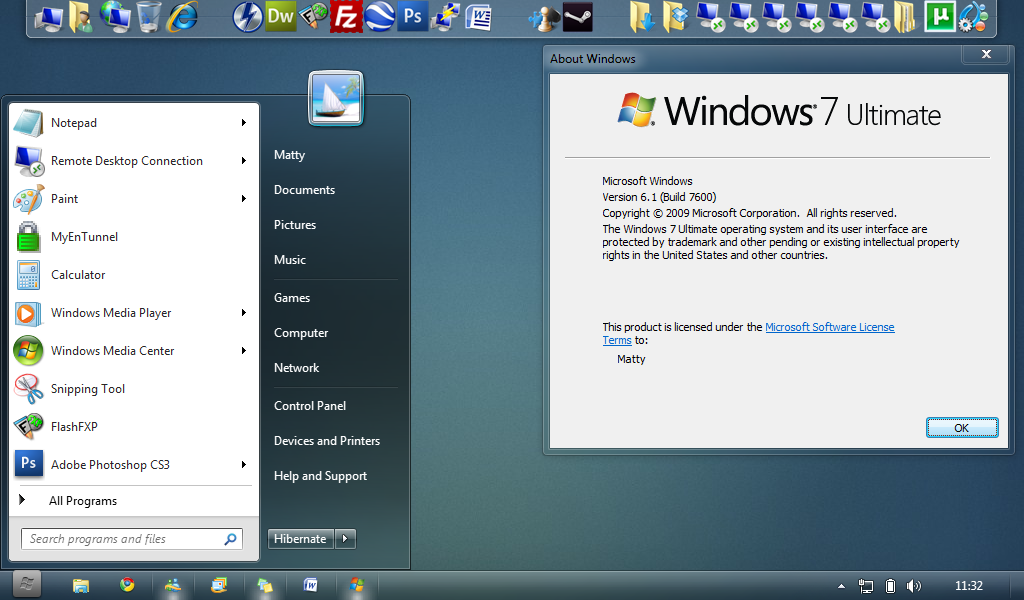Screen dimensions: 1024x600
Task: Expand Adobe Photoshop CS3 jump list arrow
Action: click(x=244, y=465)
